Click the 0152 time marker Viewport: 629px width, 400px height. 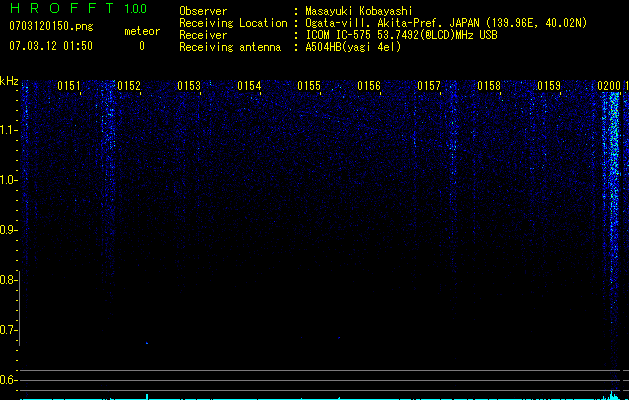point(129,86)
